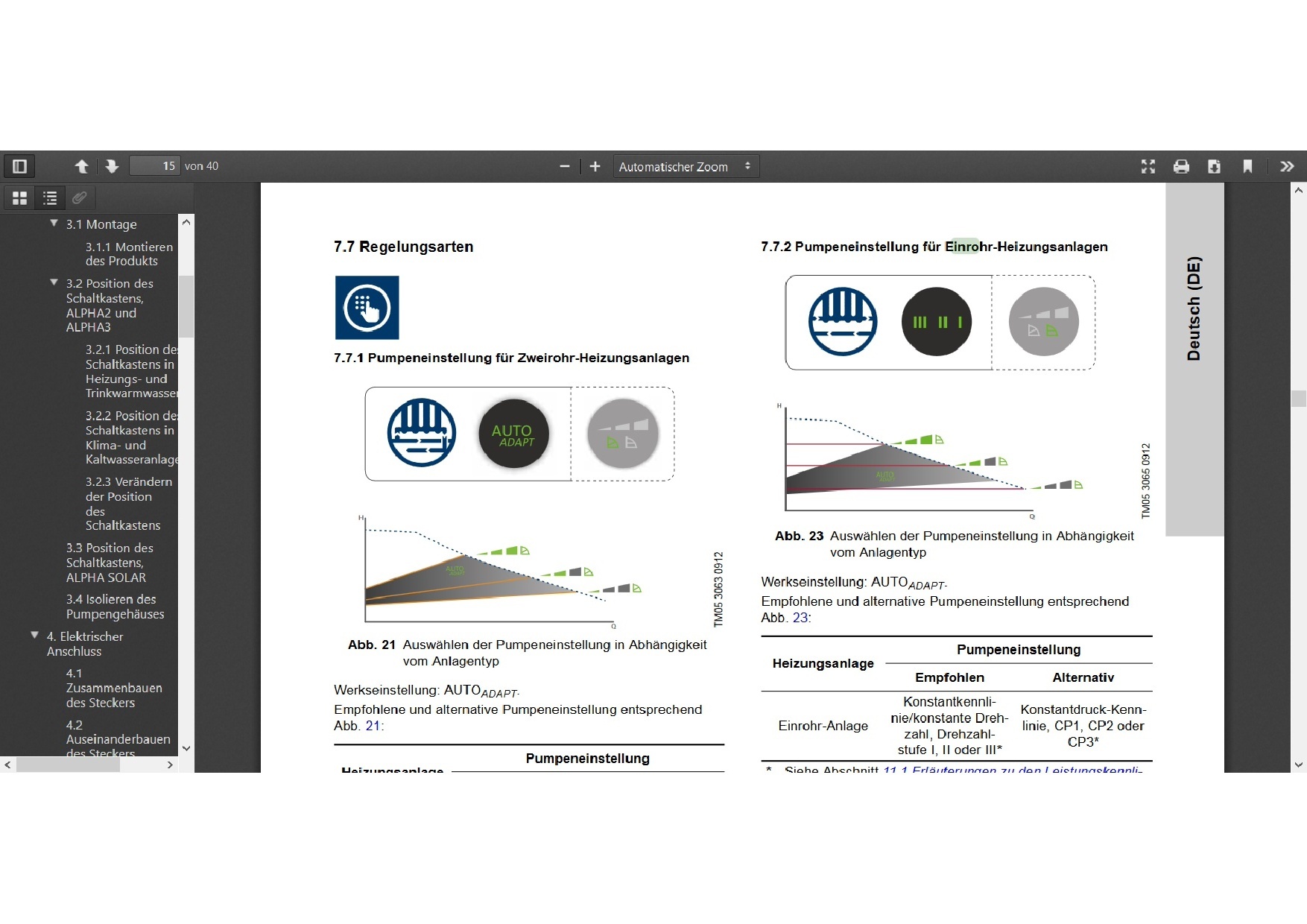Zoom out with the minus button

point(565,166)
